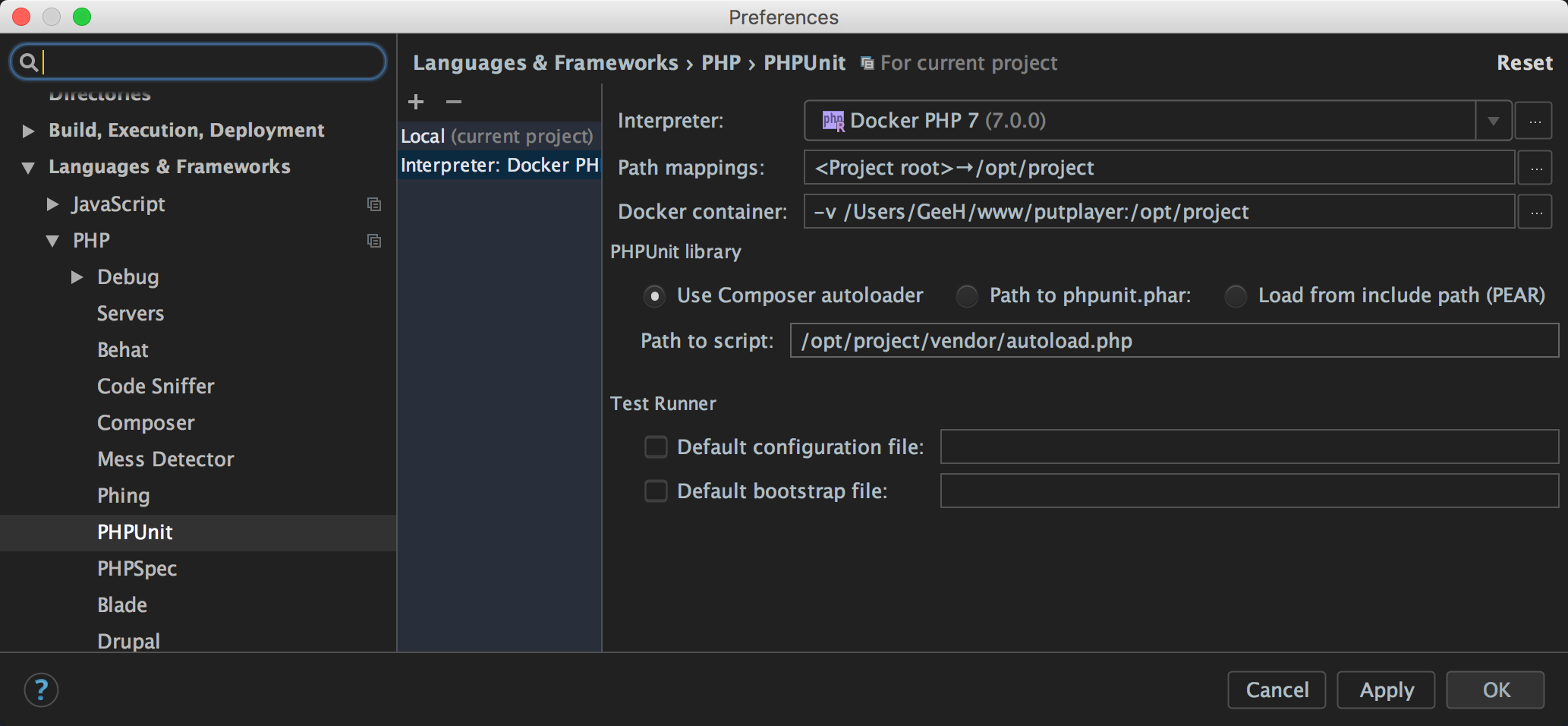This screenshot has width=1568, height=726.
Task: Expand the Build, Execution, Deployment section
Action: click(28, 130)
